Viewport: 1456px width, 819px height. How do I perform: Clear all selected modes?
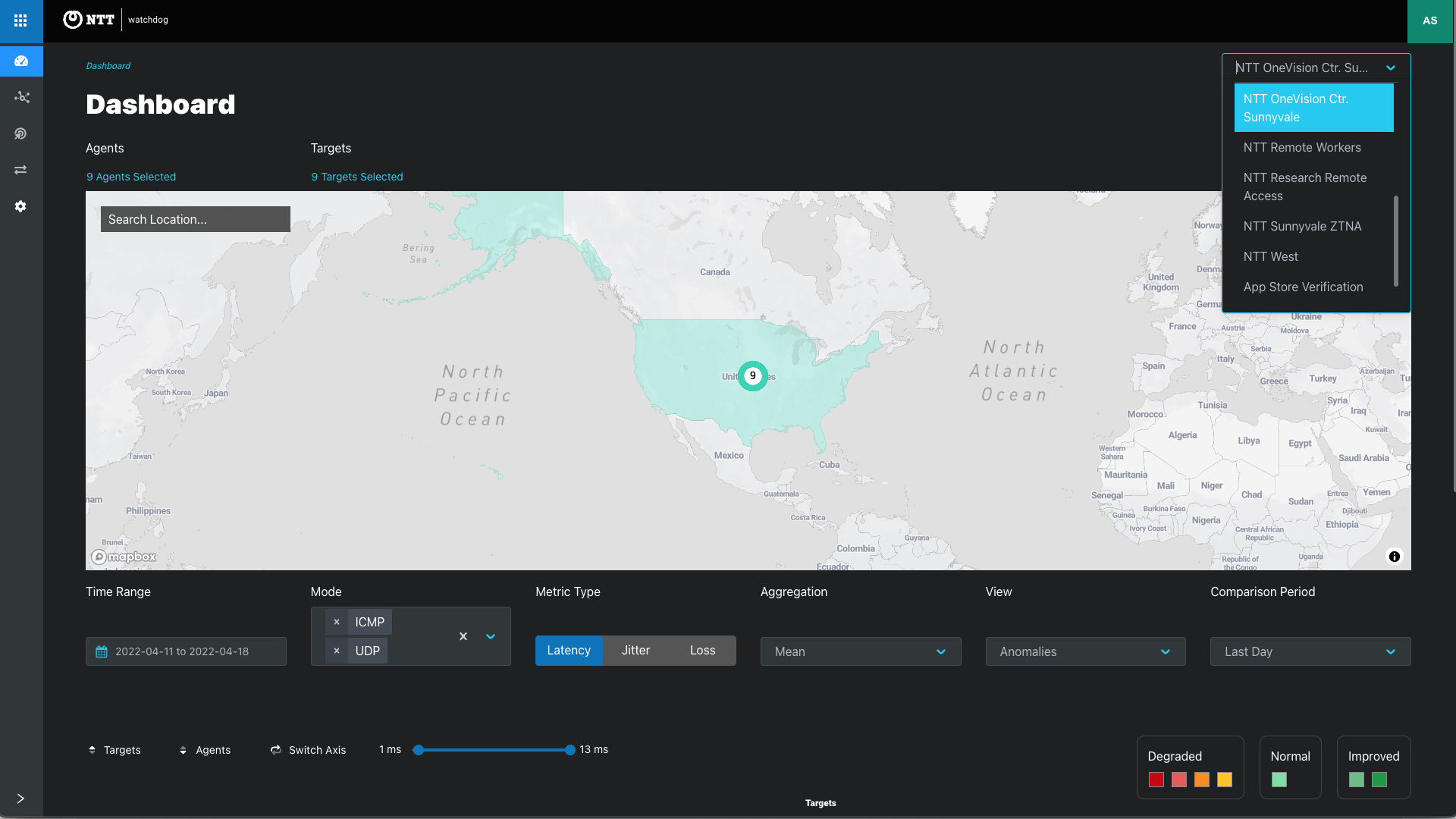coord(463,636)
